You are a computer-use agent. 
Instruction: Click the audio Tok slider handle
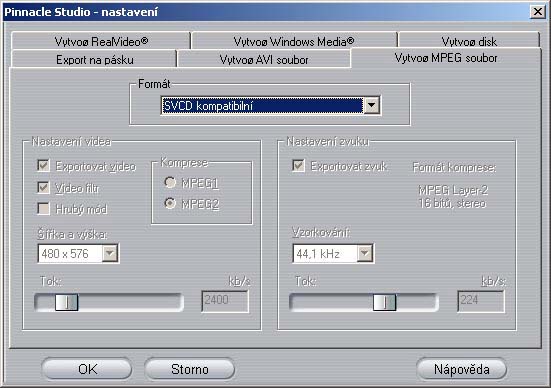click(384, 302)
